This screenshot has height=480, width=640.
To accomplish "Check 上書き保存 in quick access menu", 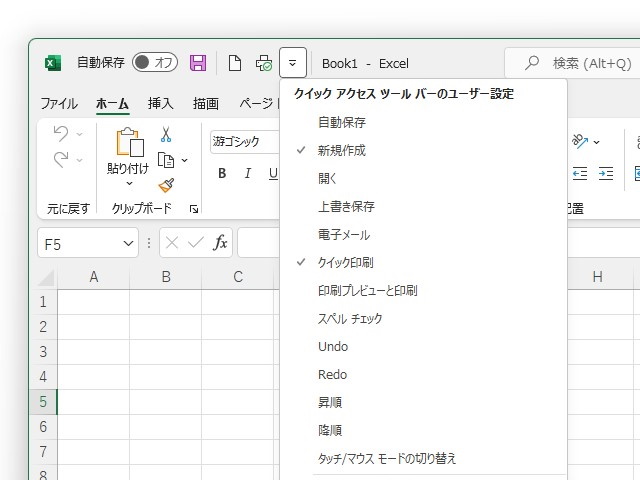I will [424, 207].
